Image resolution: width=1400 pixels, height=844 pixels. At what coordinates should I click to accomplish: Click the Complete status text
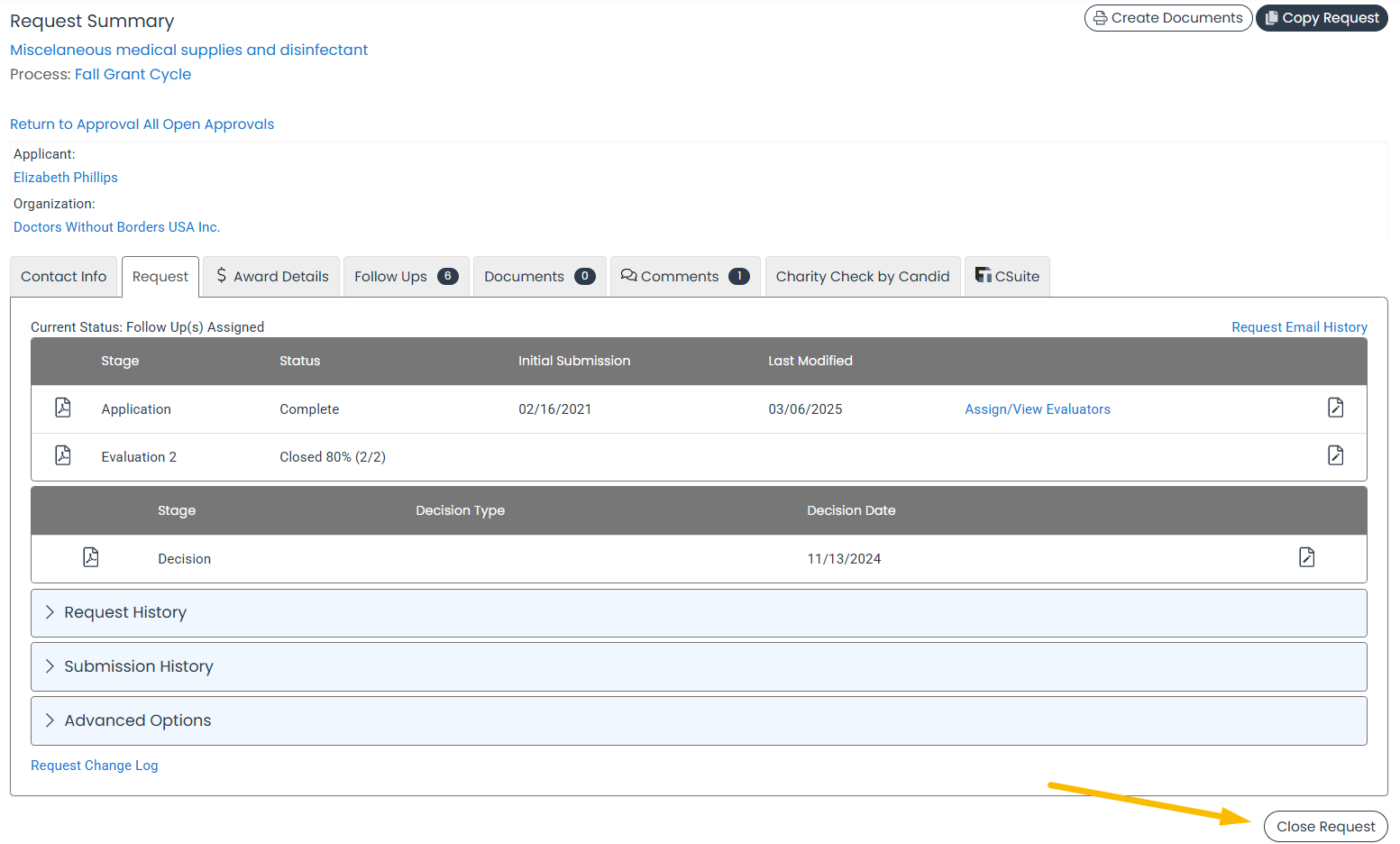tap(309, 409)
